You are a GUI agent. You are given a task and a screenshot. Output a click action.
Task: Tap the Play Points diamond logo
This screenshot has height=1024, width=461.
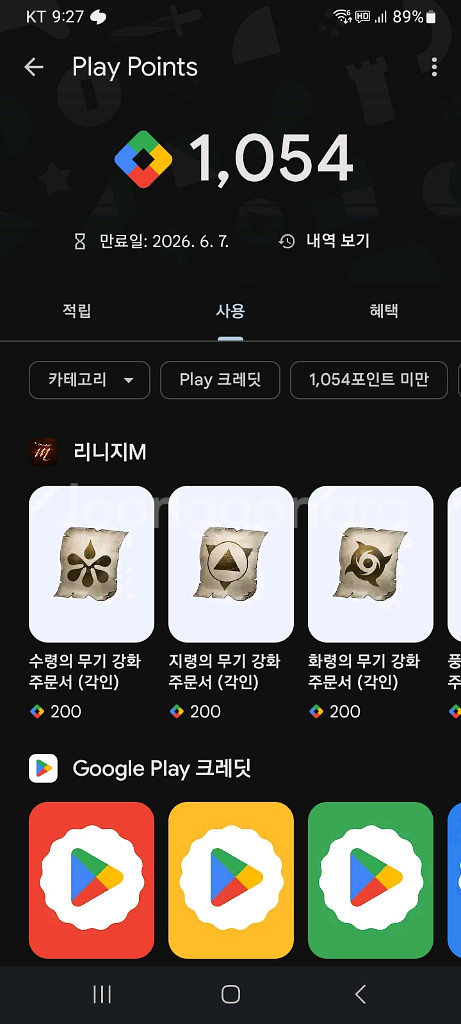coord(143,159)
